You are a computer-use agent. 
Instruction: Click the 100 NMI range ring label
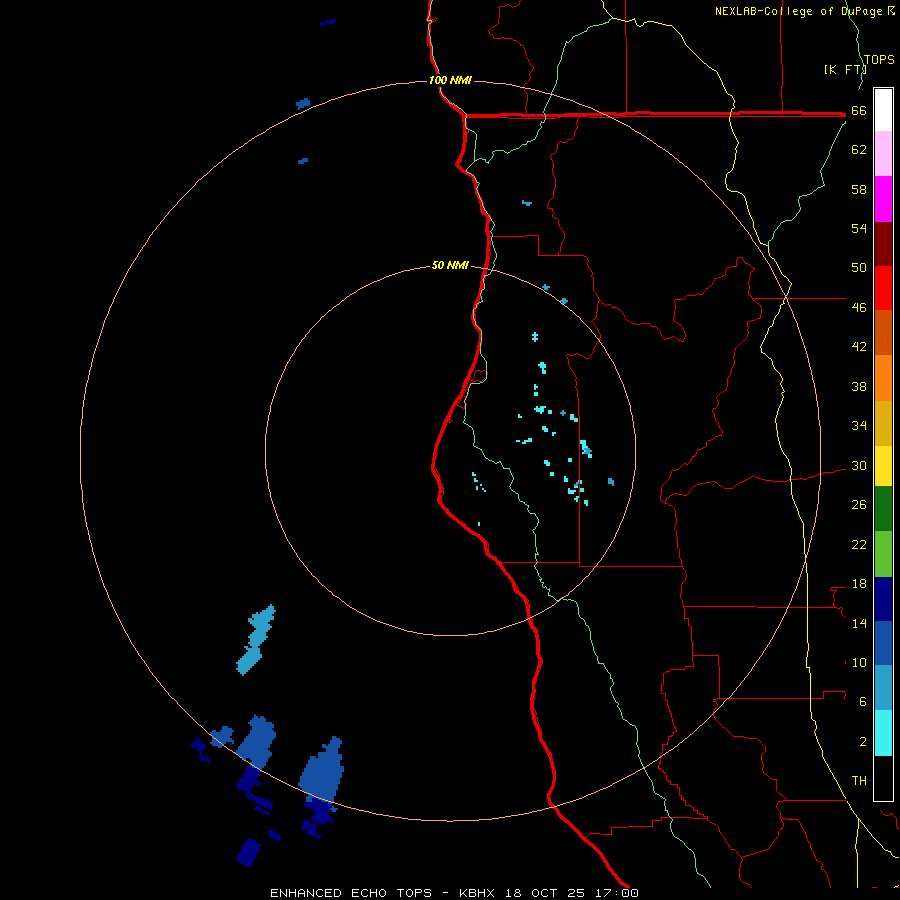[x=450, y=80]
